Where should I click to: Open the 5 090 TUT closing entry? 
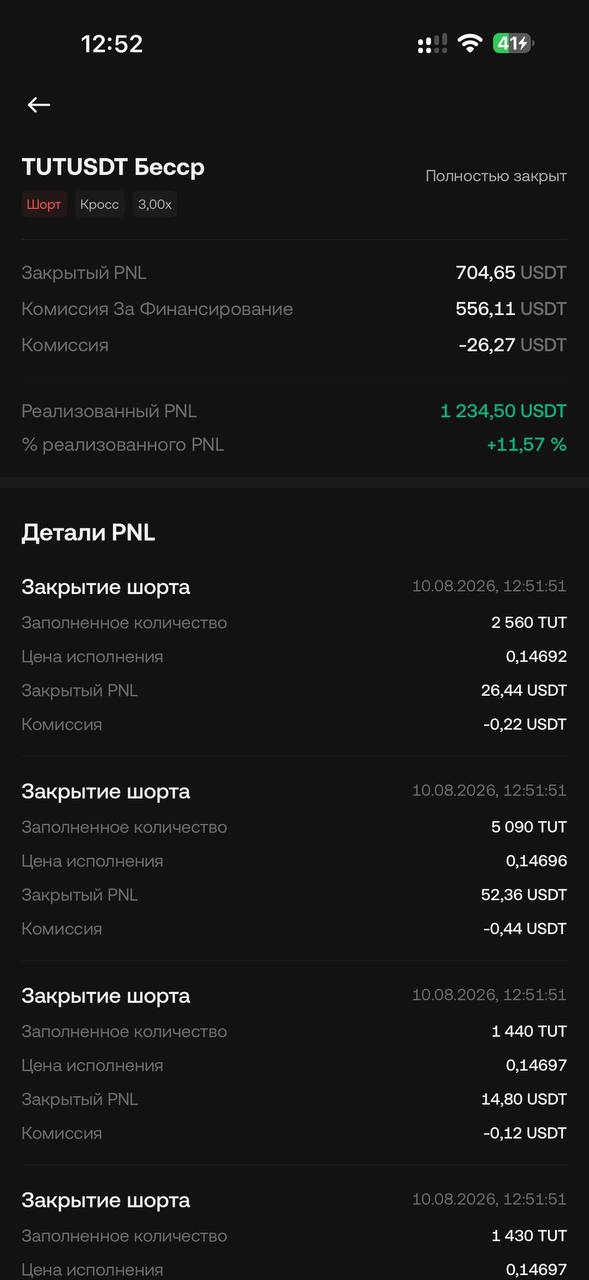coord(294,859)
